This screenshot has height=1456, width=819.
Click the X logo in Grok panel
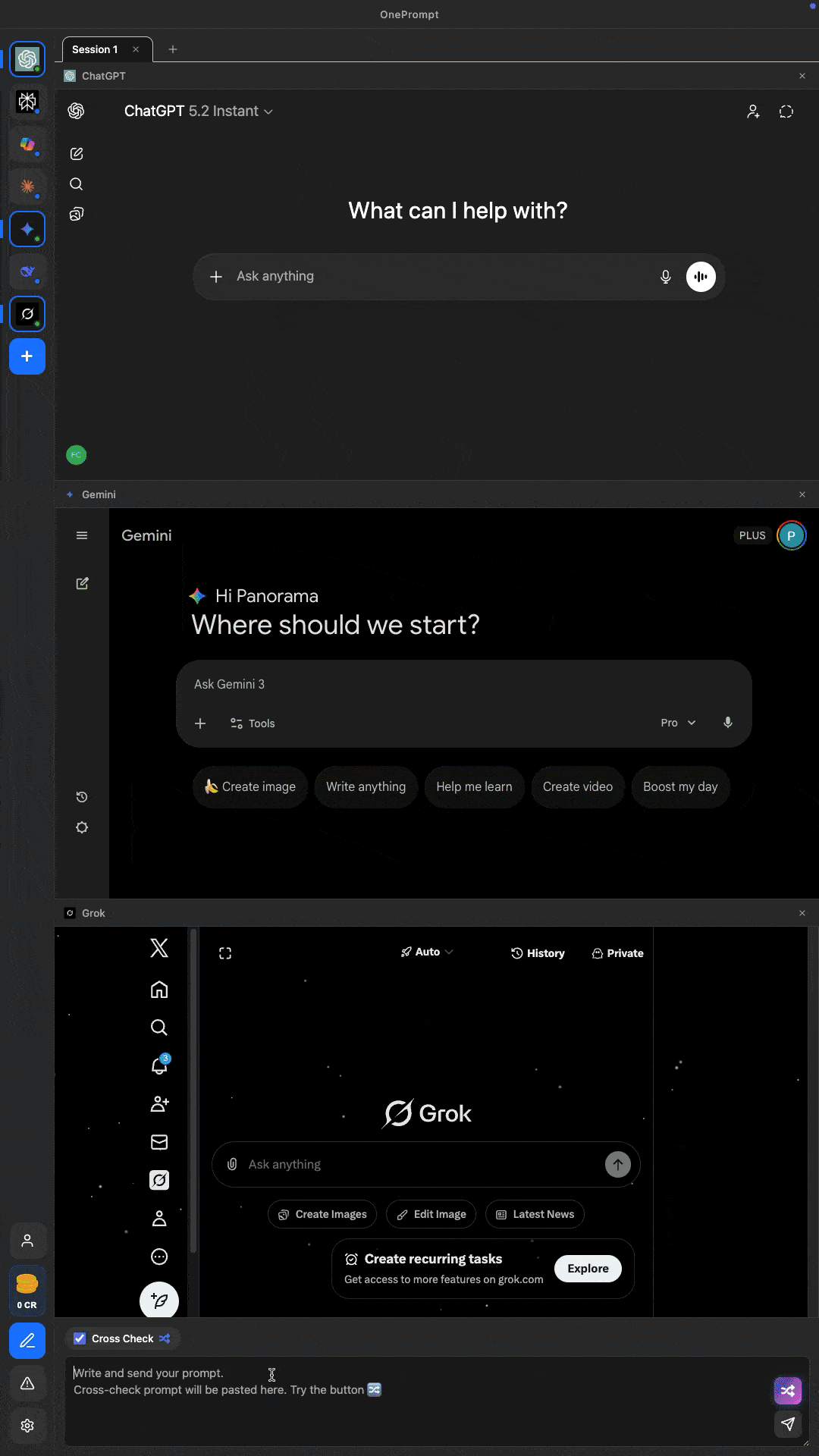click(159, 948)
